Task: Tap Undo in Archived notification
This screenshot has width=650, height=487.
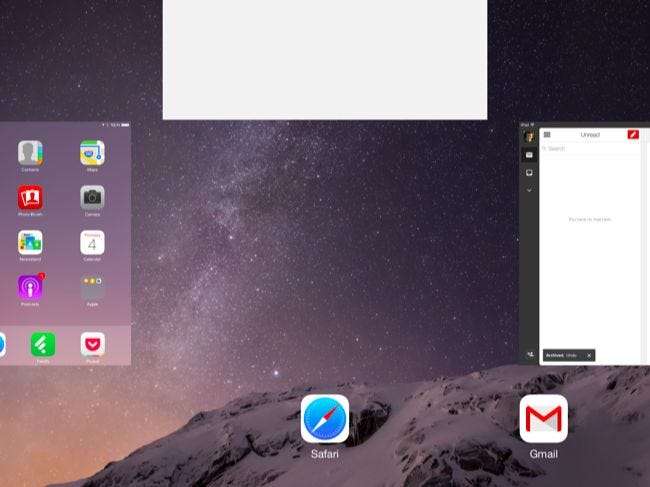Action: tap(571, 356)
